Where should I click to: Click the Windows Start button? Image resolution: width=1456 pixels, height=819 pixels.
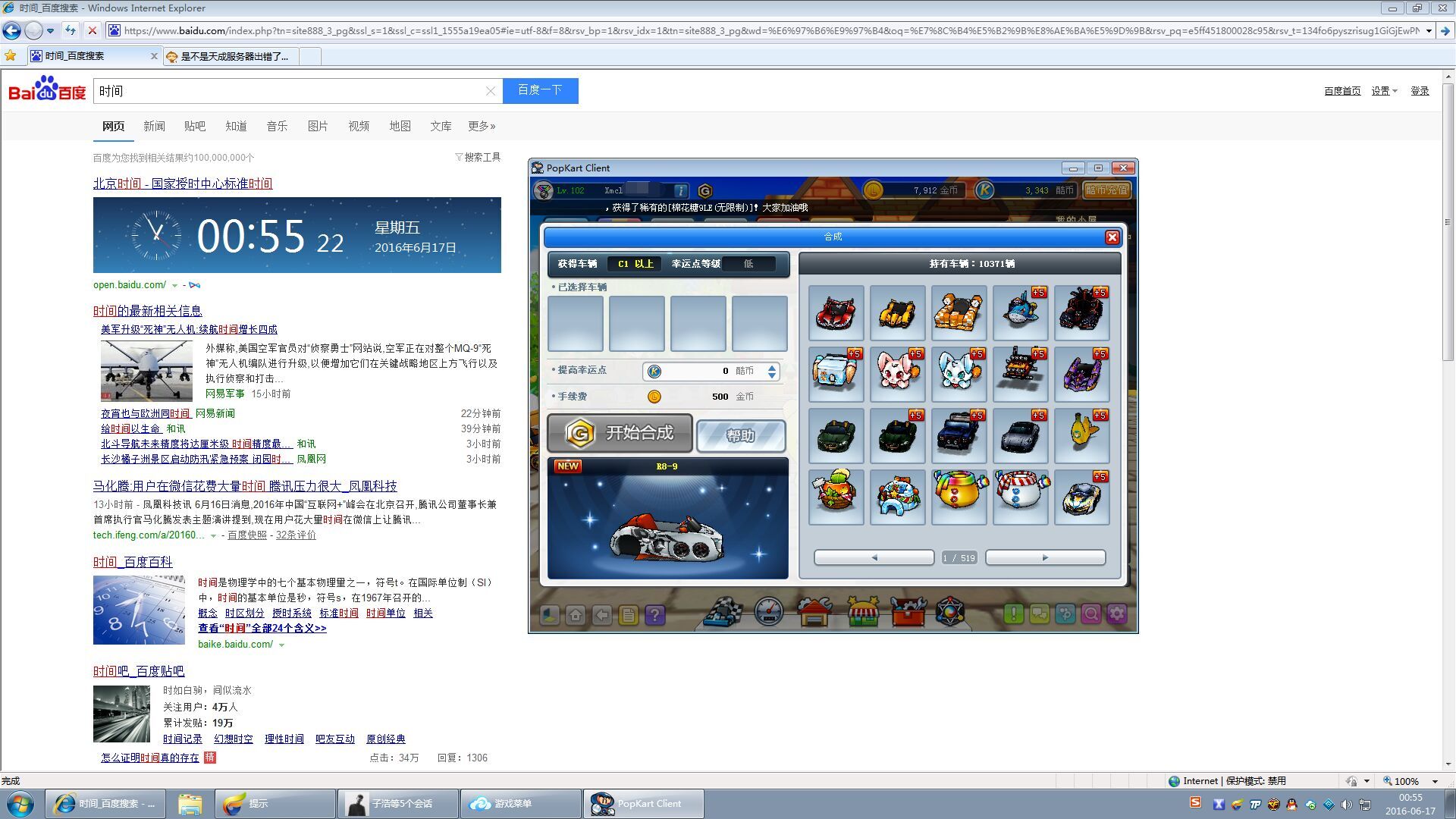pos(20,804)
